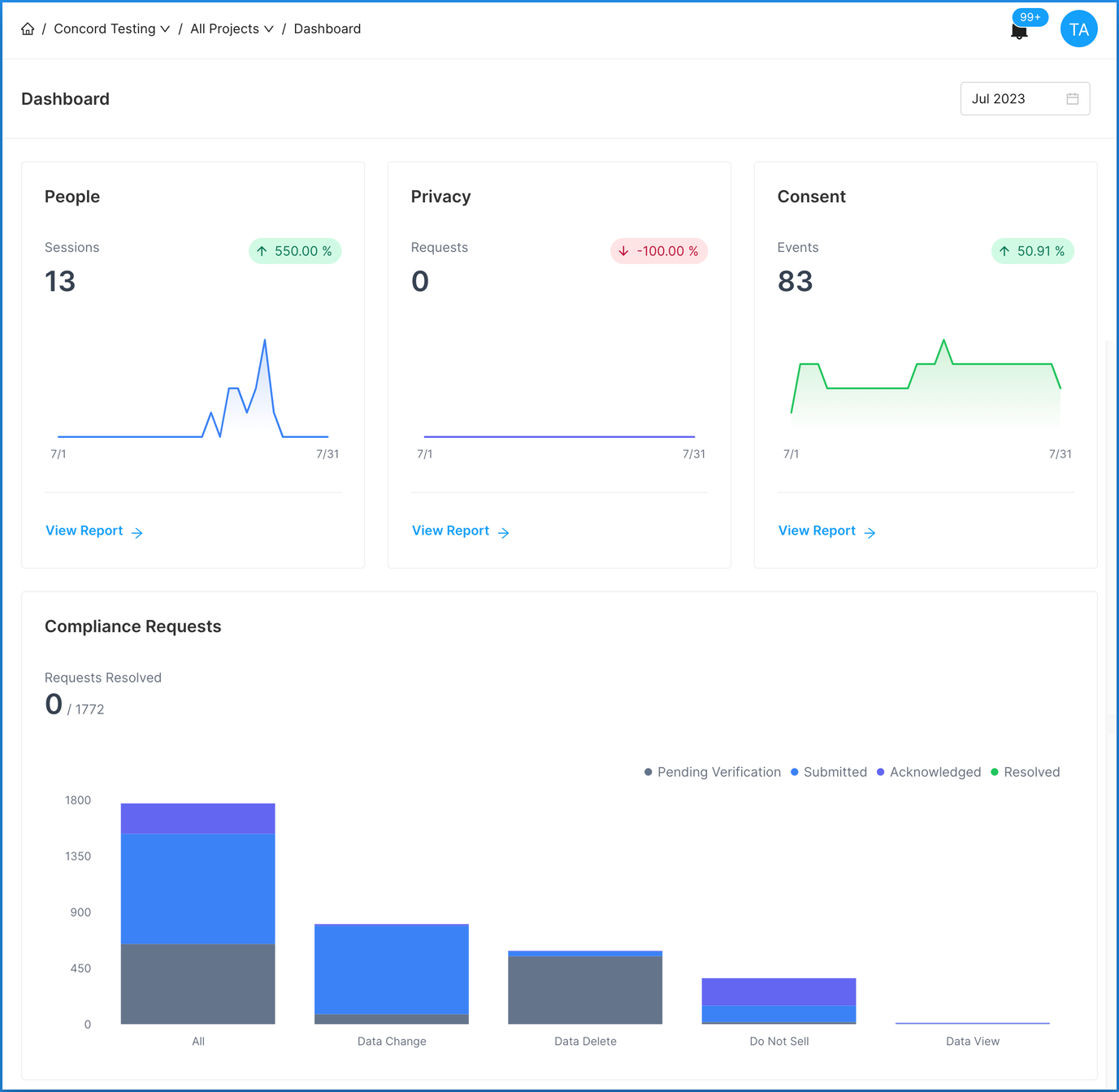The width and height of the screenshot is (1119, 1092).
Task: Click the TA avatar icon
Action: click(x=1078, y=28)
